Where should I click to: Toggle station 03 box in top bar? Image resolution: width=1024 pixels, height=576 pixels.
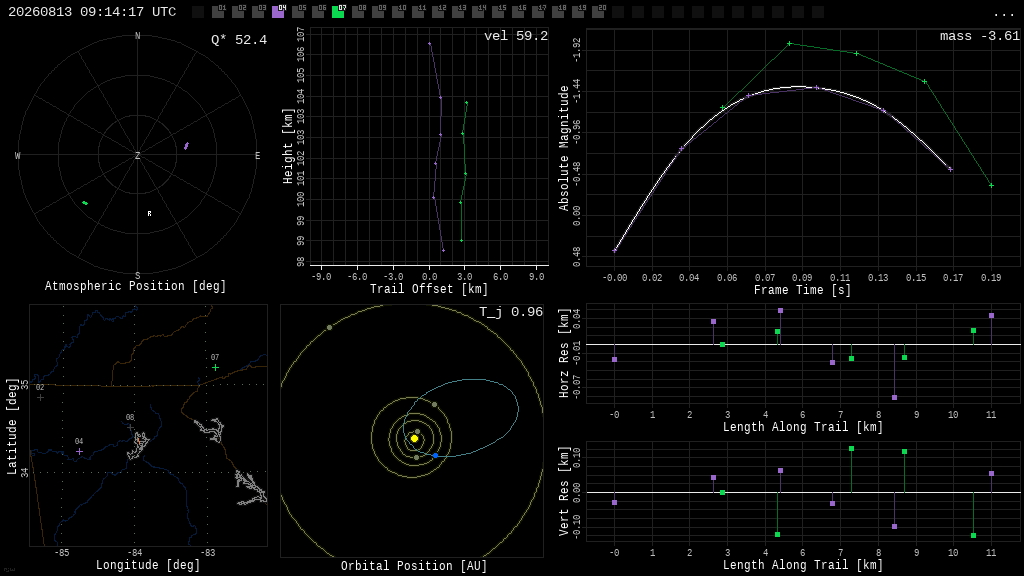[258, 12]
